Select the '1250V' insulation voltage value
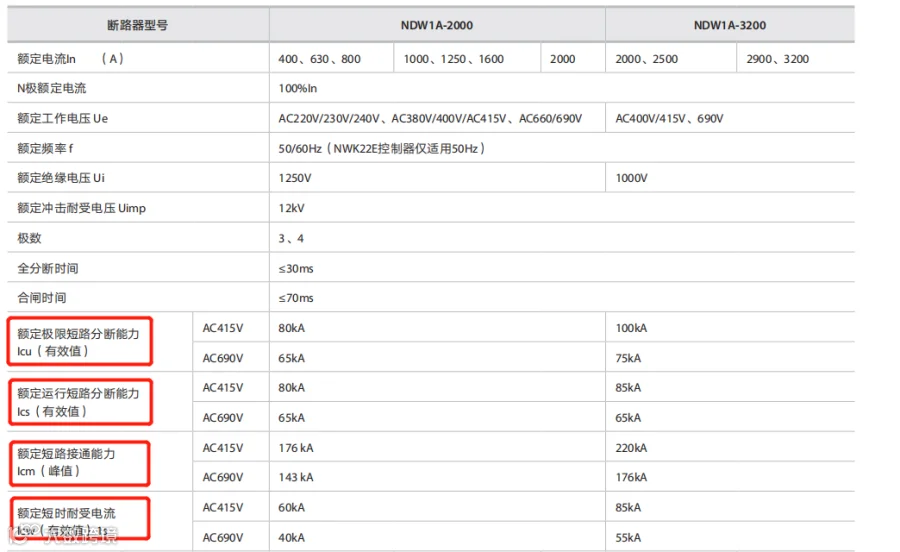900x552 pixels. [x=295, y=178]
